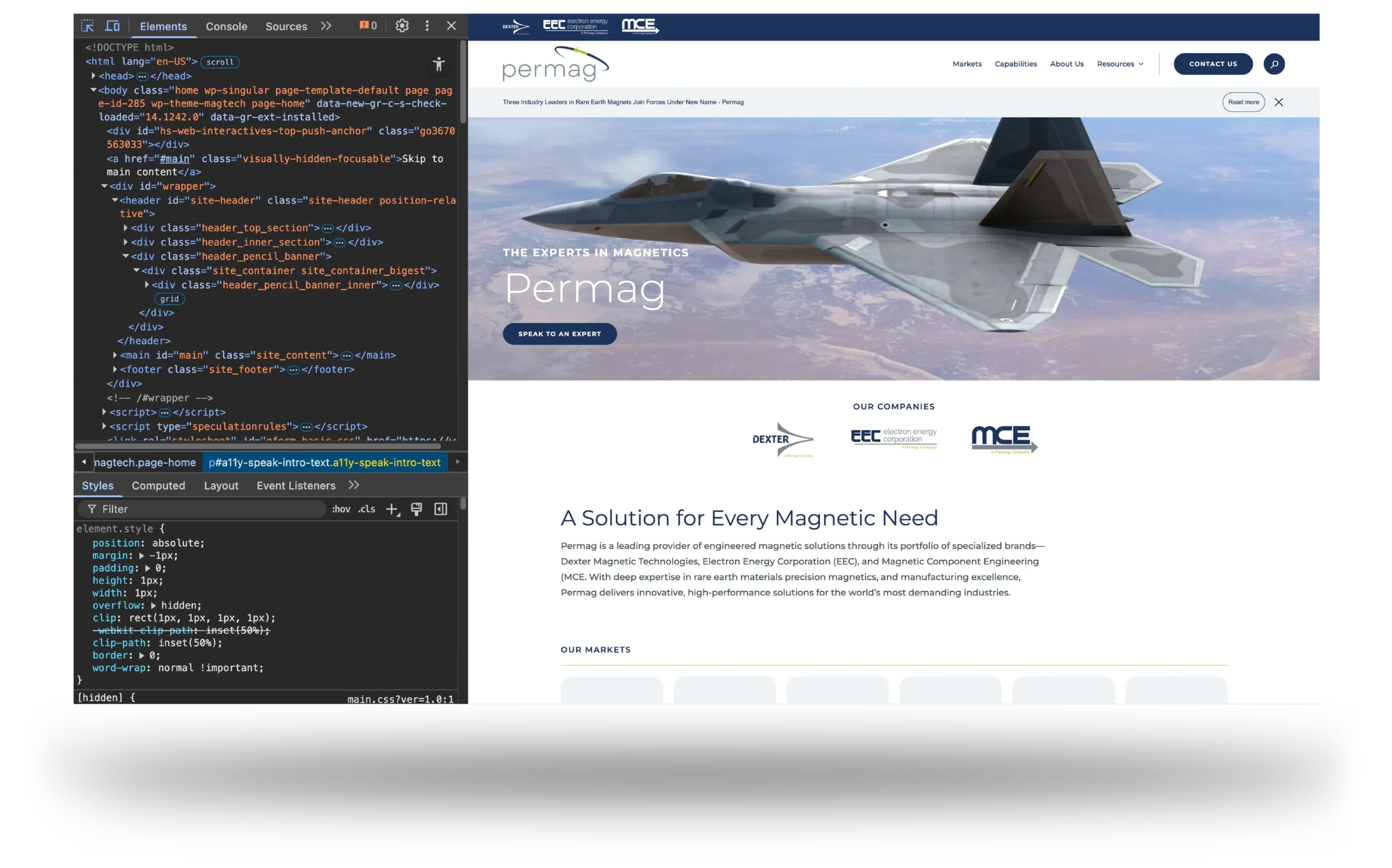Click the Permag site logo
The height and width of the screenshot is (868, 1392).
coord(555,64)
